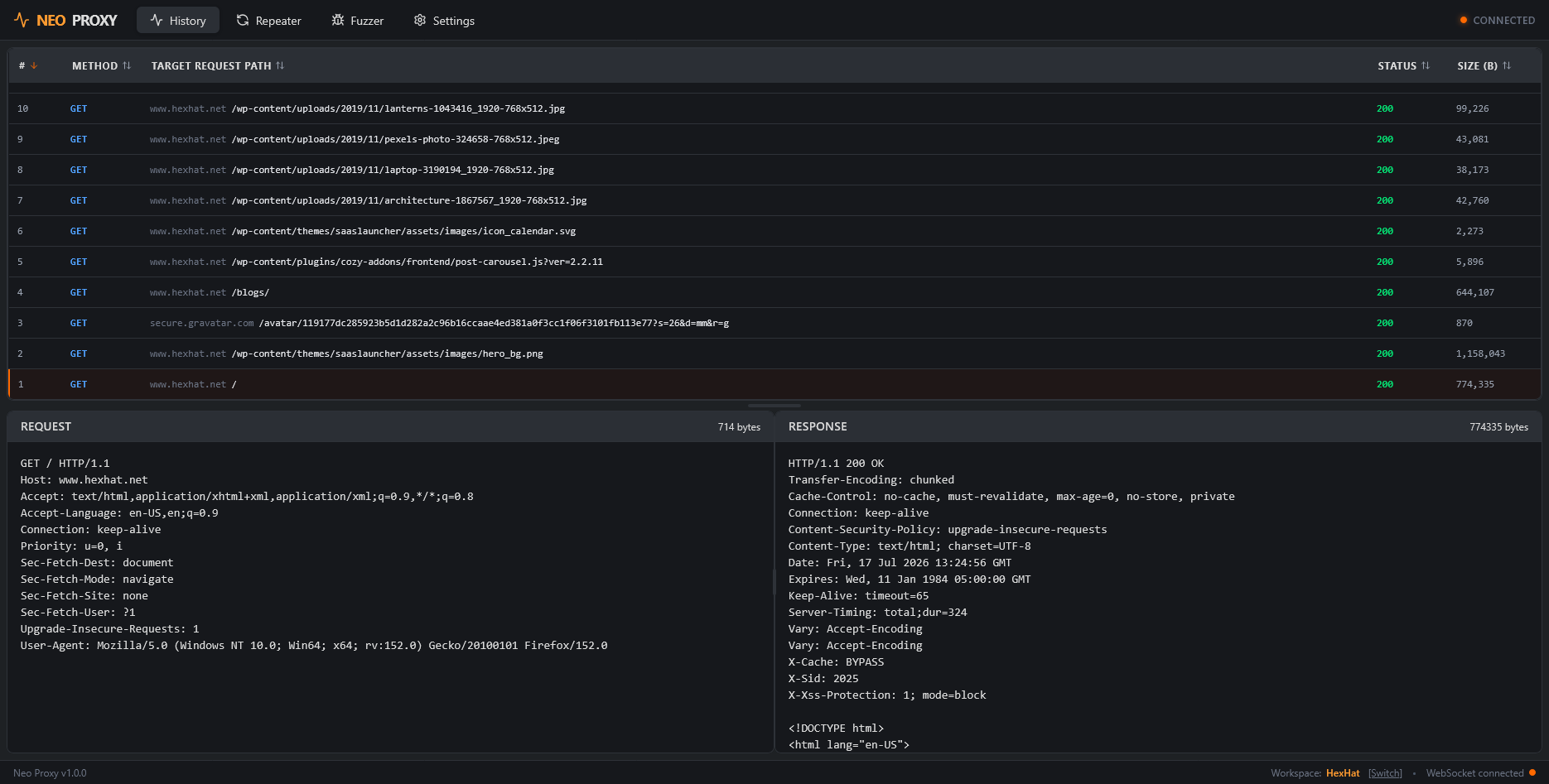This screenshot has height=784, width=1549.
Task: Click the 200 status of request 3
Action: click(x=1384, y=323)
